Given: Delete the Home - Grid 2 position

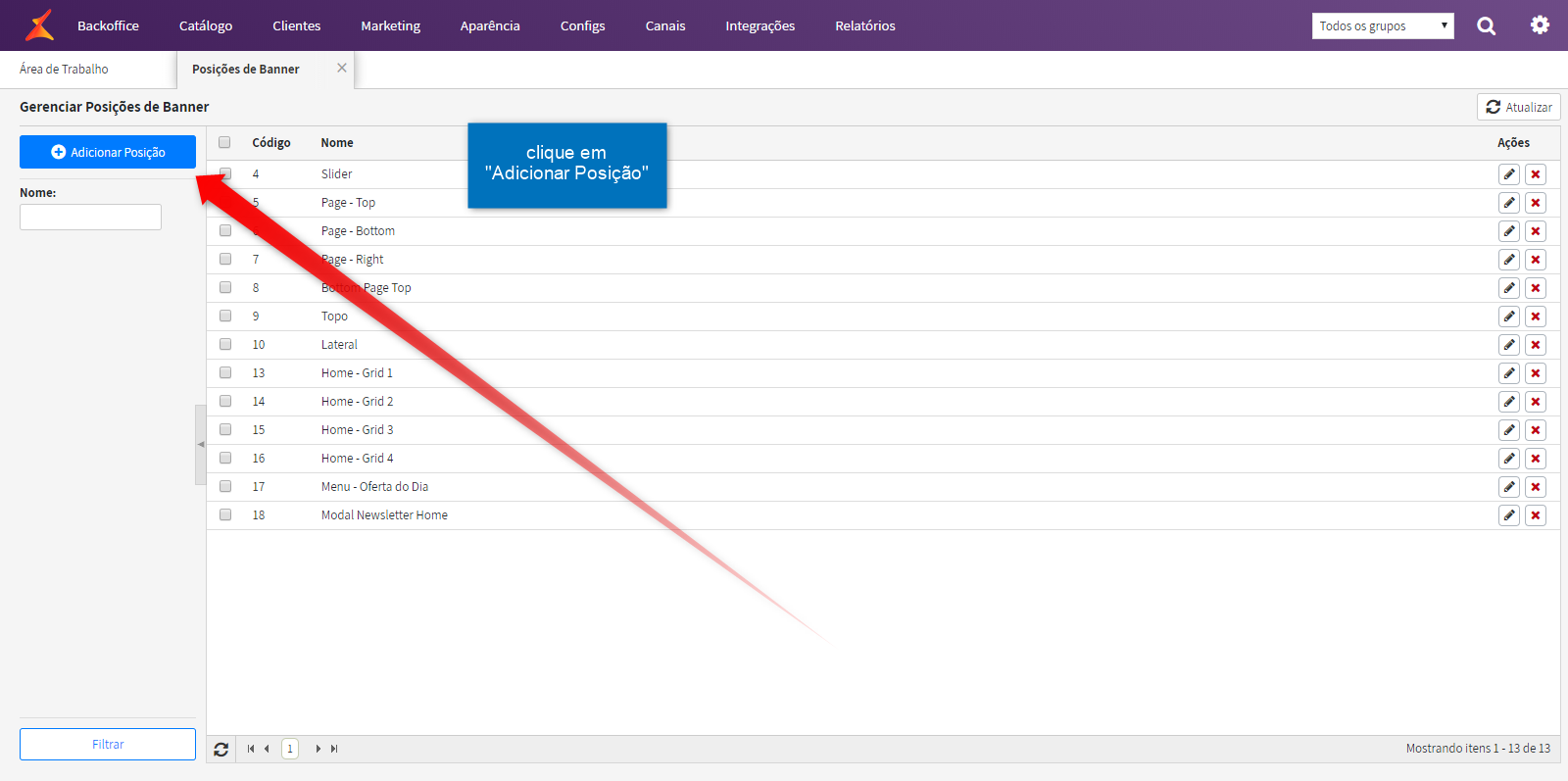Looking at the screenshot, I should (x=1536, y=402).
